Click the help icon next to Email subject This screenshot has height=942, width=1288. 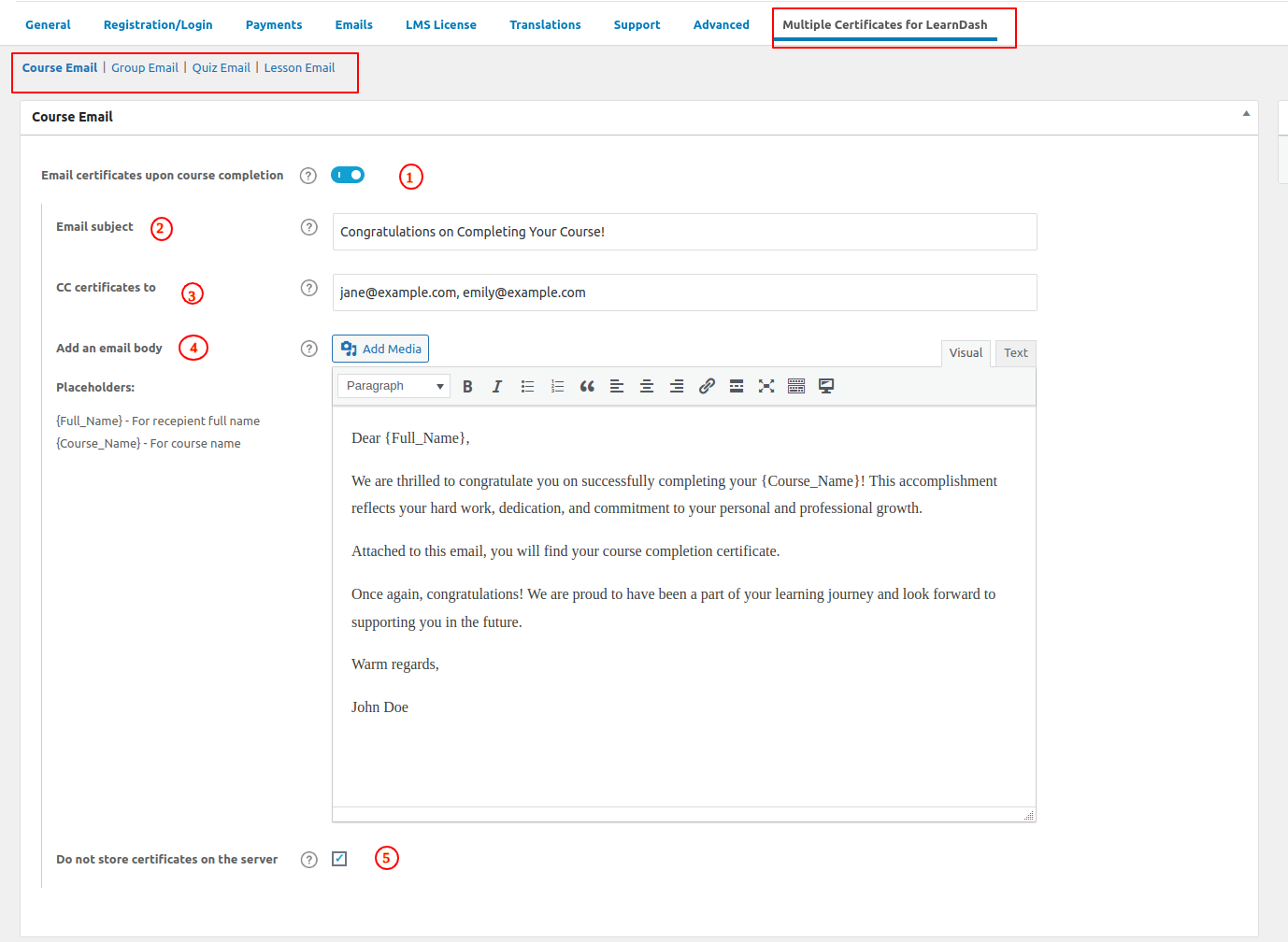(x=308, y=227)
